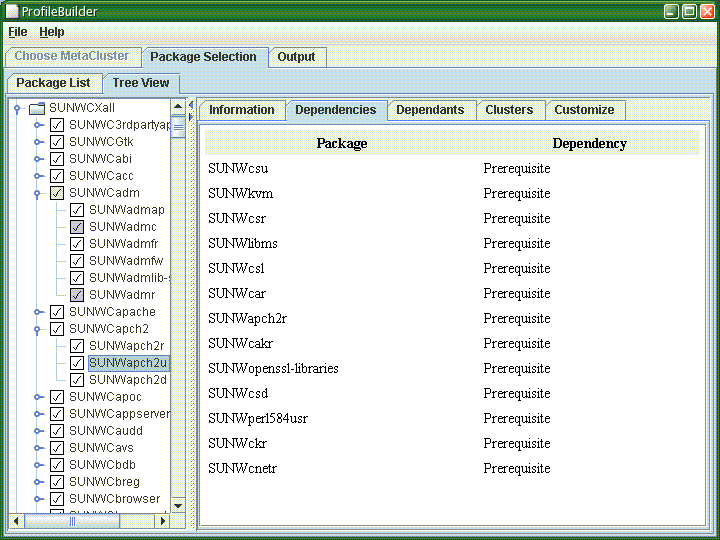The height and width of the screenshot is (540, 720).
Task: Click Prerequisite cell in SUNWcsd row
Action: coord(517,394)
